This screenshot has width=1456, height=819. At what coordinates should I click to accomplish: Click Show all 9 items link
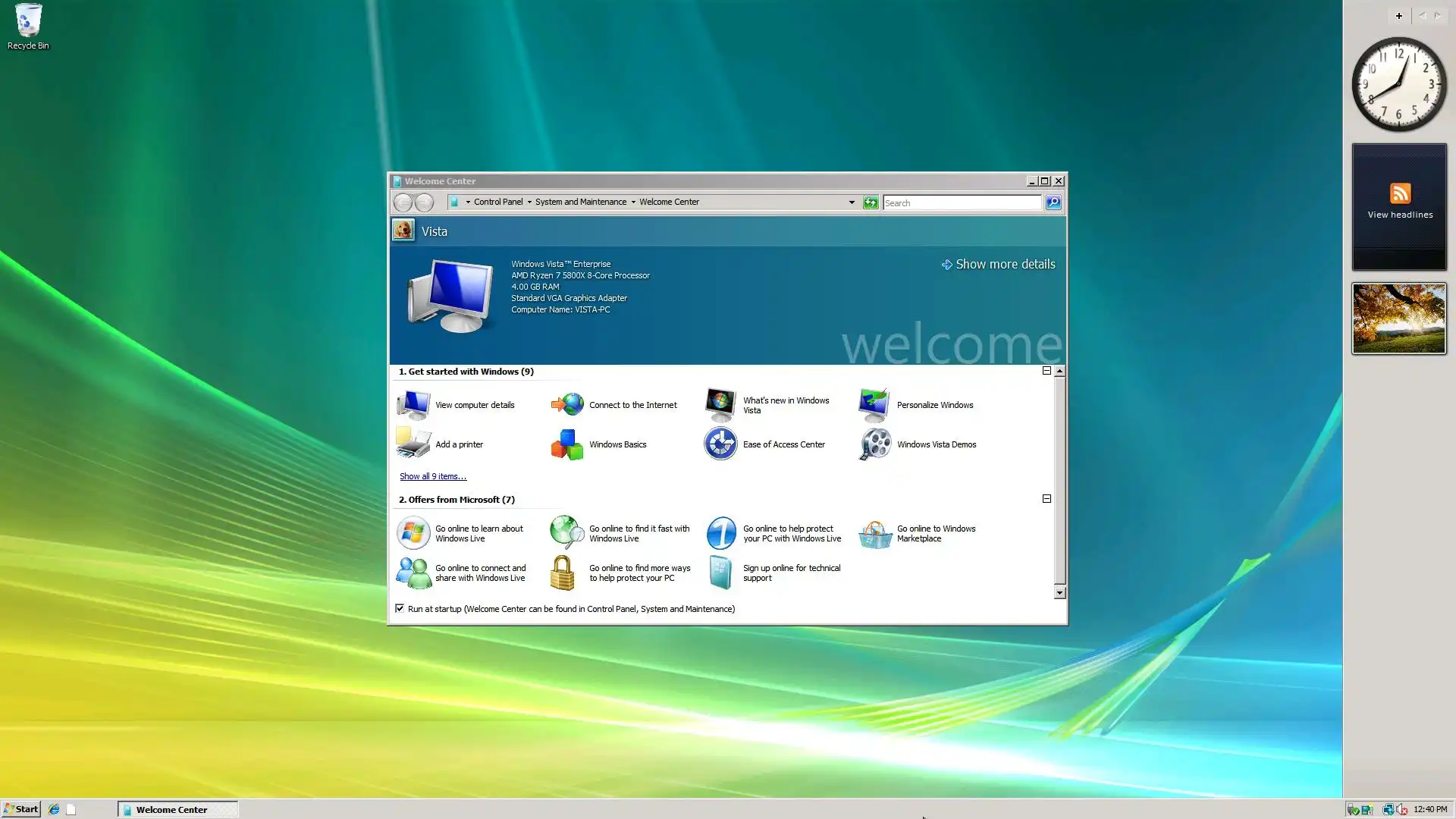(x=432, y=476)
